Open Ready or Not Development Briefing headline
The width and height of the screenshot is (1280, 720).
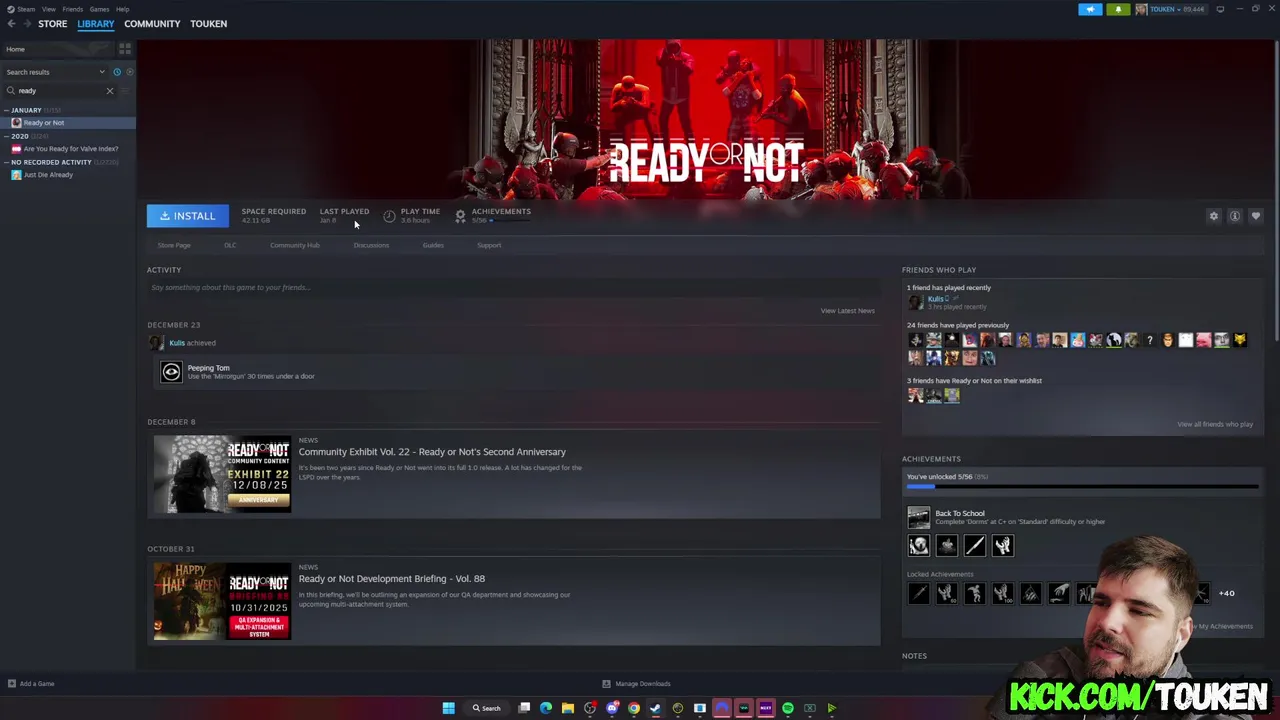tap(392, 579)
